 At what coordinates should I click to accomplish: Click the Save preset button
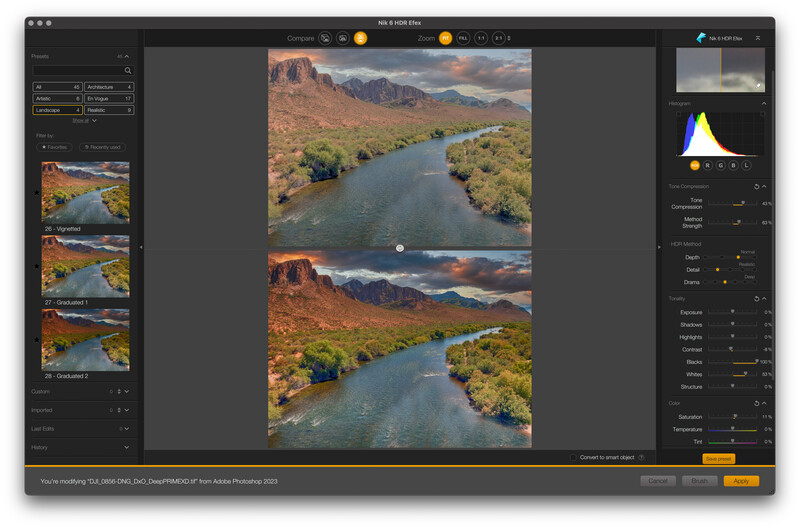(x=718, y=459)
